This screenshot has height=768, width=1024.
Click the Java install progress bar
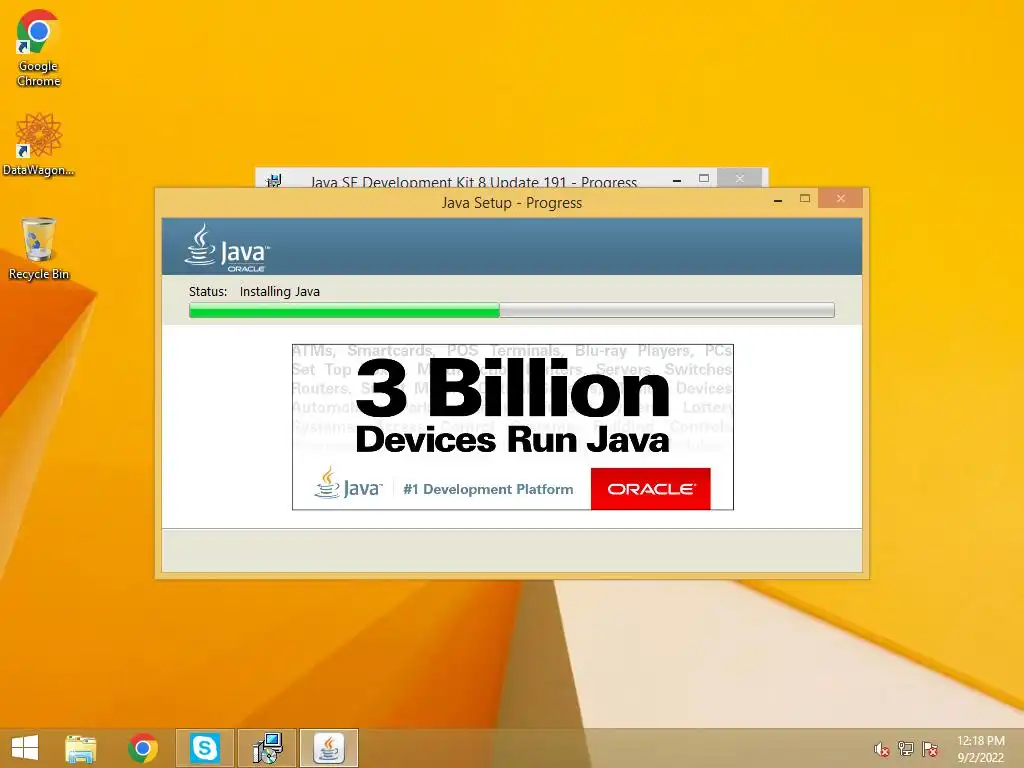(x=511, y=310)
